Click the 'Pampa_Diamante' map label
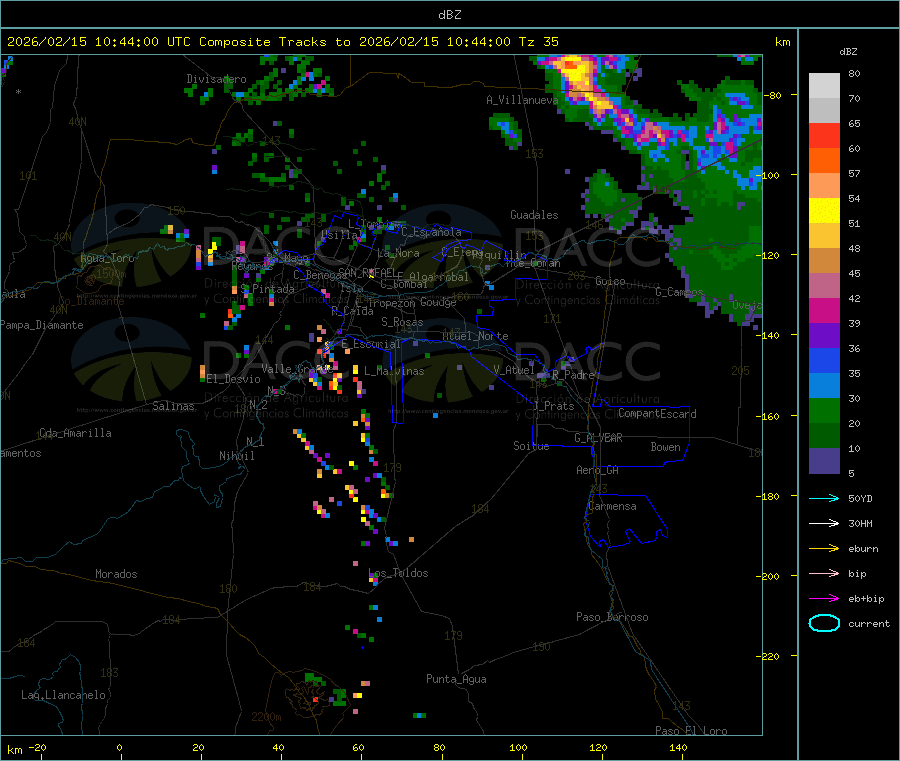 point(42,325)
